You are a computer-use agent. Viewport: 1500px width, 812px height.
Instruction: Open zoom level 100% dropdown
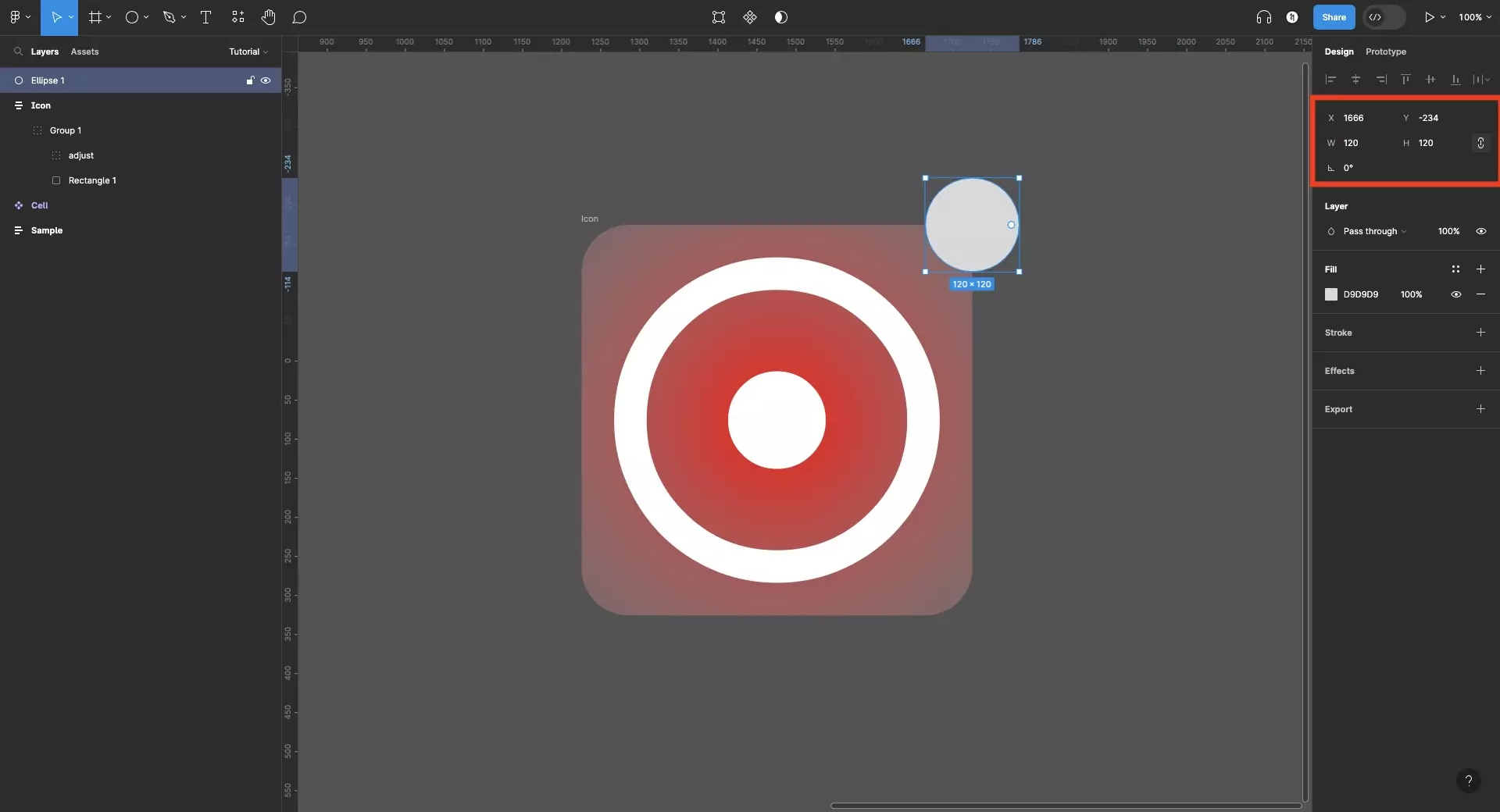tap(1475, 17)
